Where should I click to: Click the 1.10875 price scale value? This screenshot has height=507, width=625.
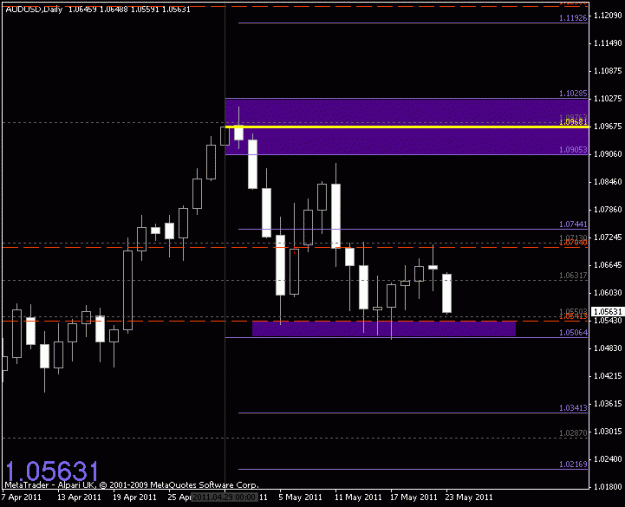pyautogui.click(x=608, y=71)
